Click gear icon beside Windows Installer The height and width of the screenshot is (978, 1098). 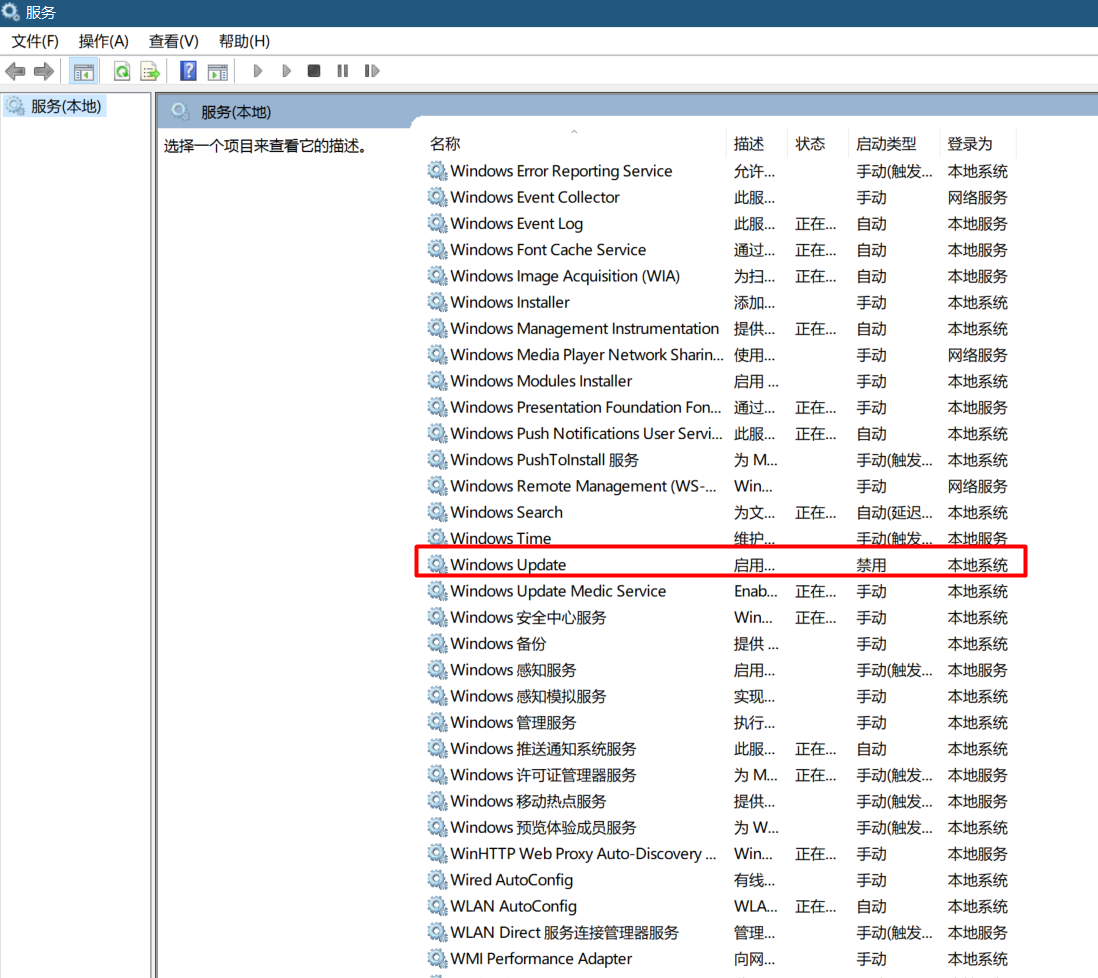tap(438, 302)
